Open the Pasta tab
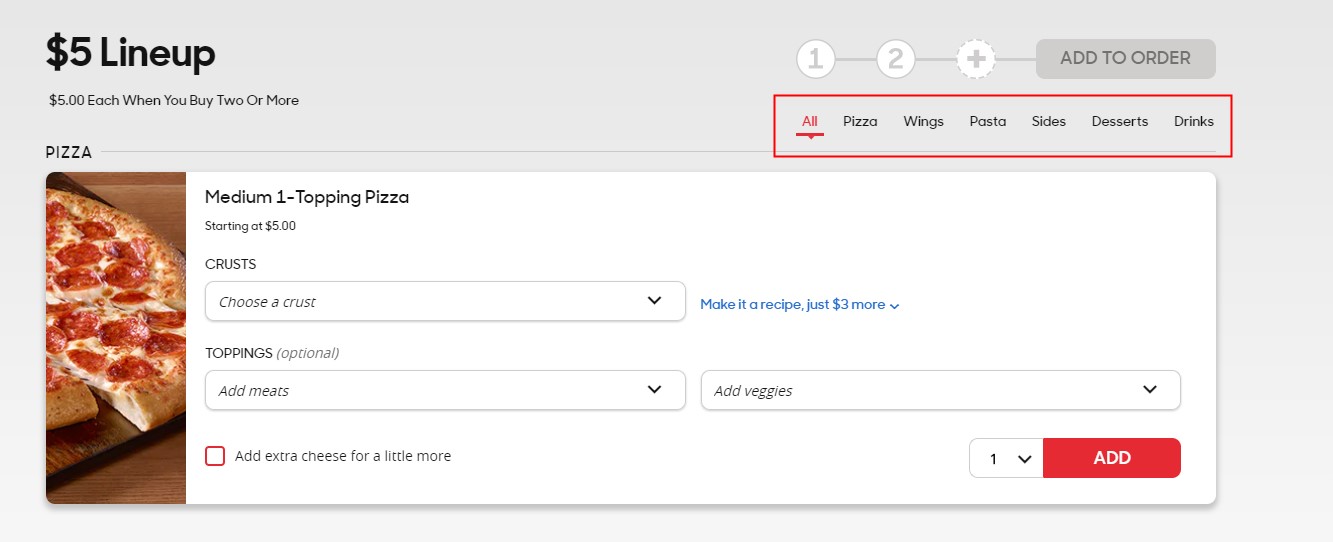Screen dimensions: 1333x542 (x=987, y=122)
